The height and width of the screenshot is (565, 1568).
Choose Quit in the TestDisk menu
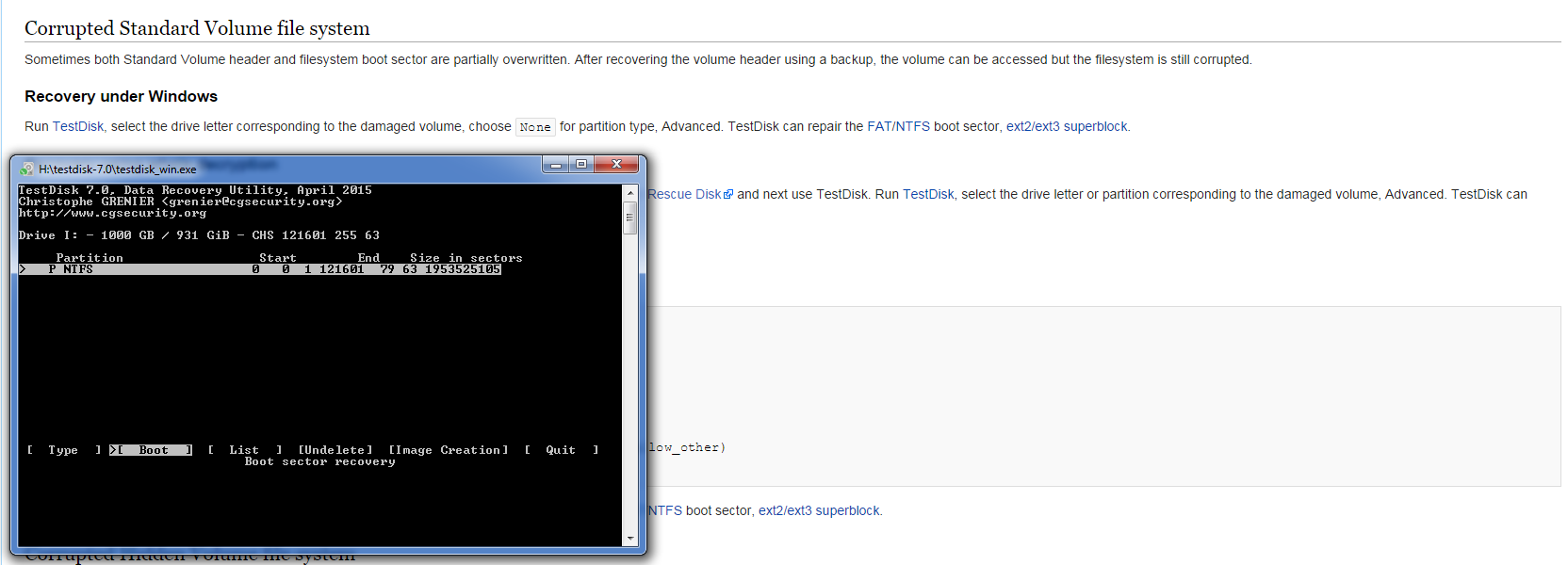pyautogui.click(x=561, y=450)
